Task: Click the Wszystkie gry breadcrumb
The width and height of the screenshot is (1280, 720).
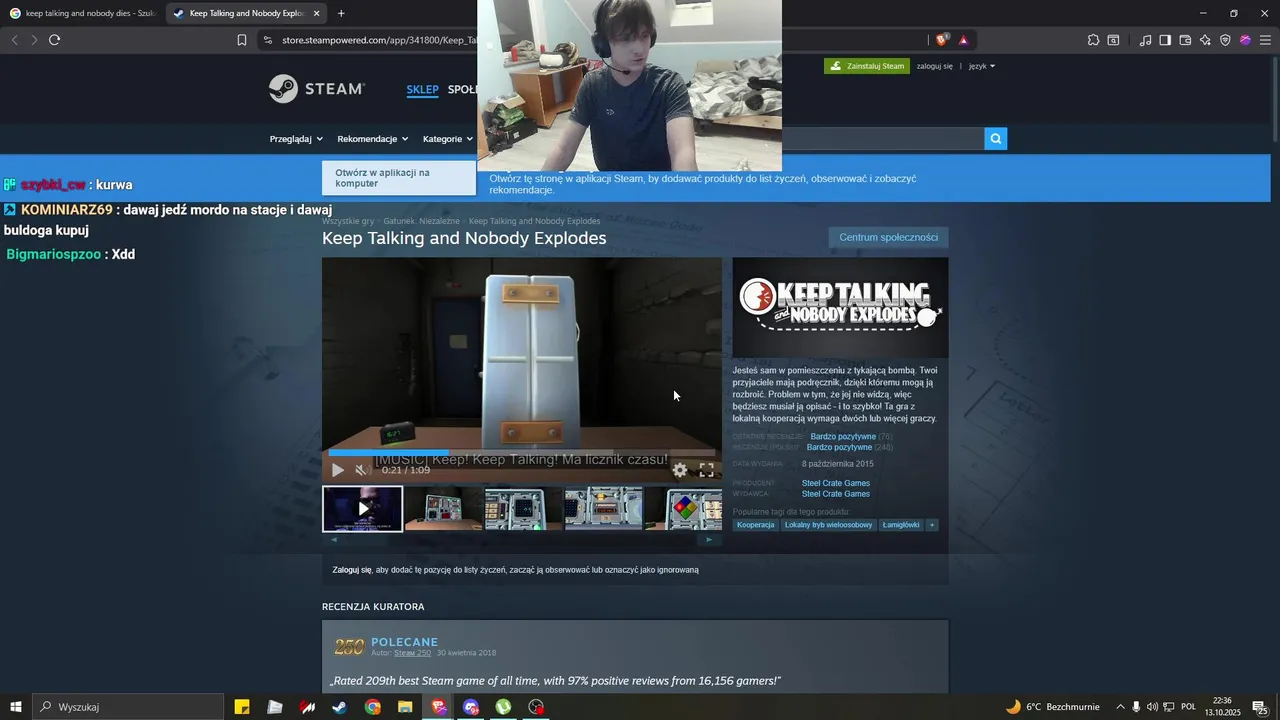Action: [348, 221]
